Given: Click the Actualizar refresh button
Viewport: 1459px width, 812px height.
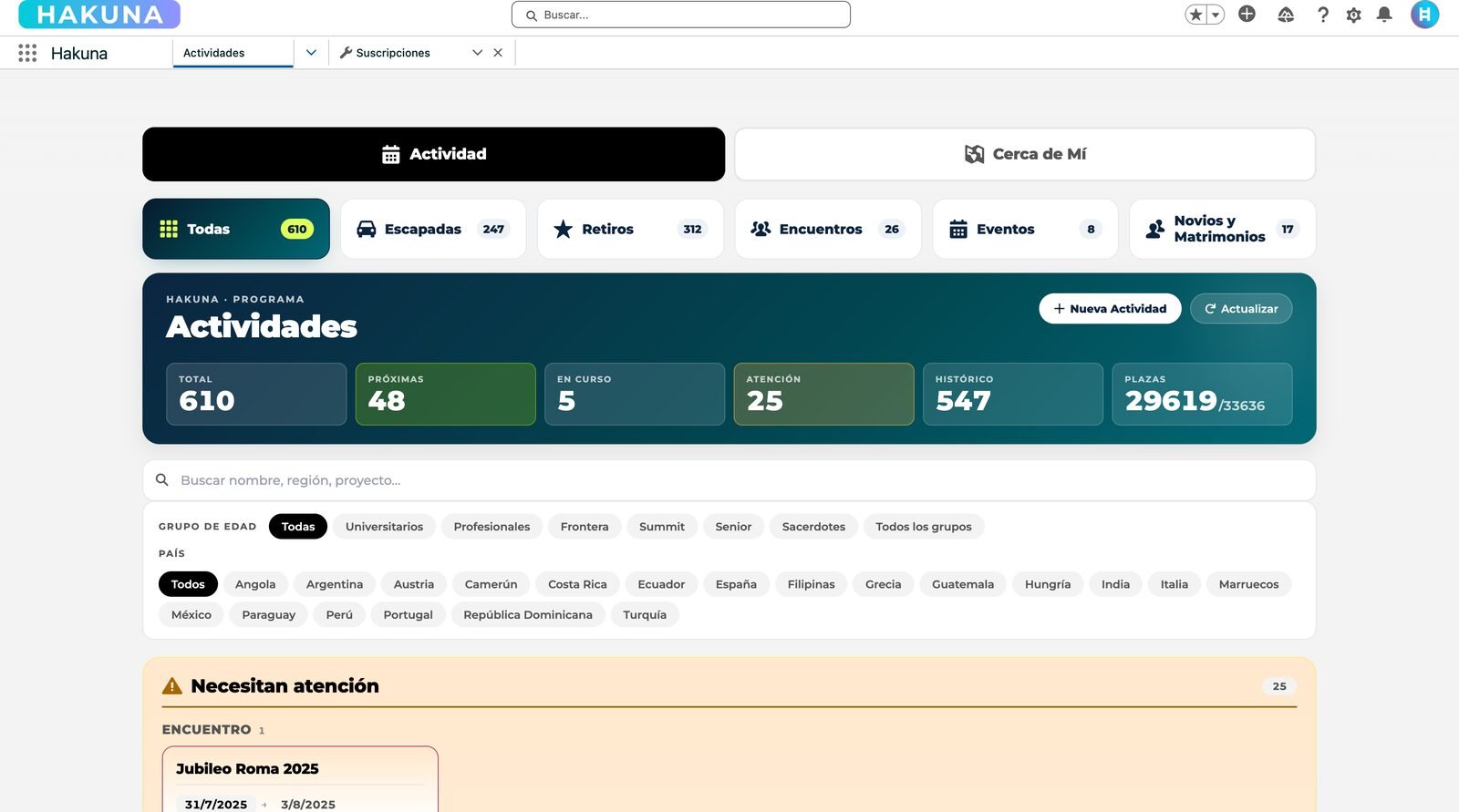Looking at the screenshot, I should click(1241, 309).
